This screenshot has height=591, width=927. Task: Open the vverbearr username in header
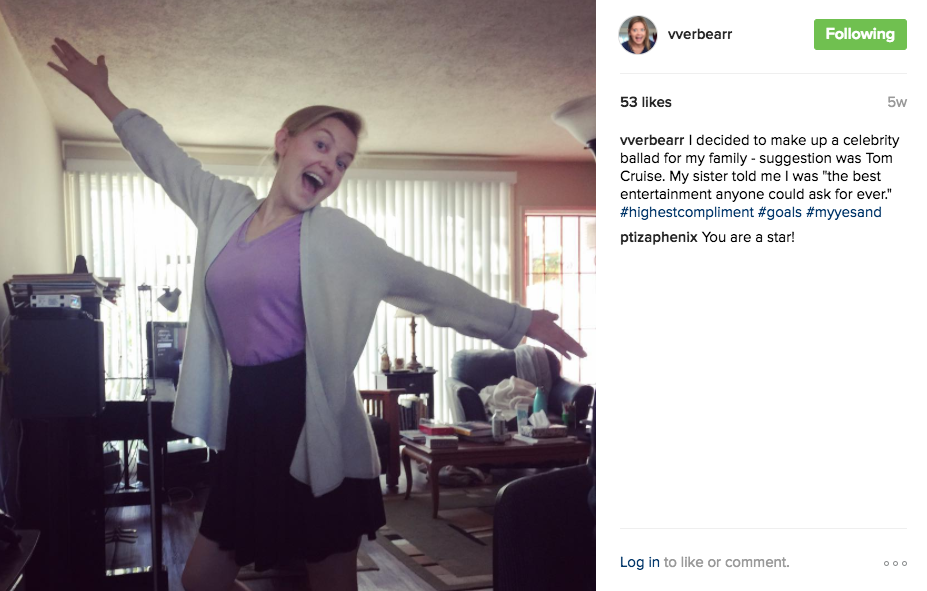click(700, 34)
